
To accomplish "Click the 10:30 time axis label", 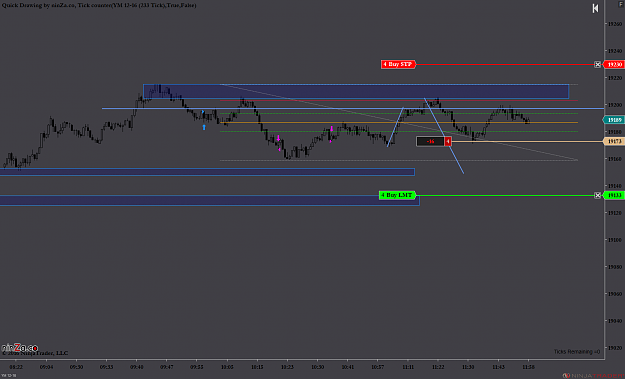I will (318, 367).
